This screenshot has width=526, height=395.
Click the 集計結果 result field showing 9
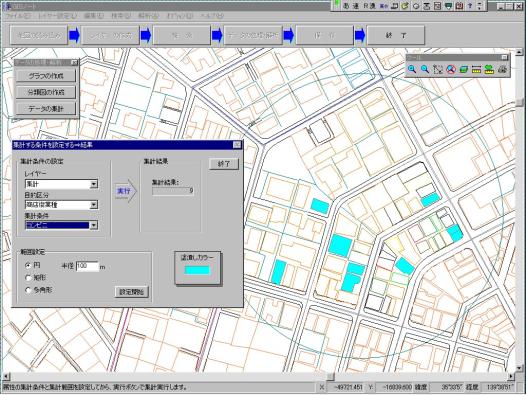point(173,191)
